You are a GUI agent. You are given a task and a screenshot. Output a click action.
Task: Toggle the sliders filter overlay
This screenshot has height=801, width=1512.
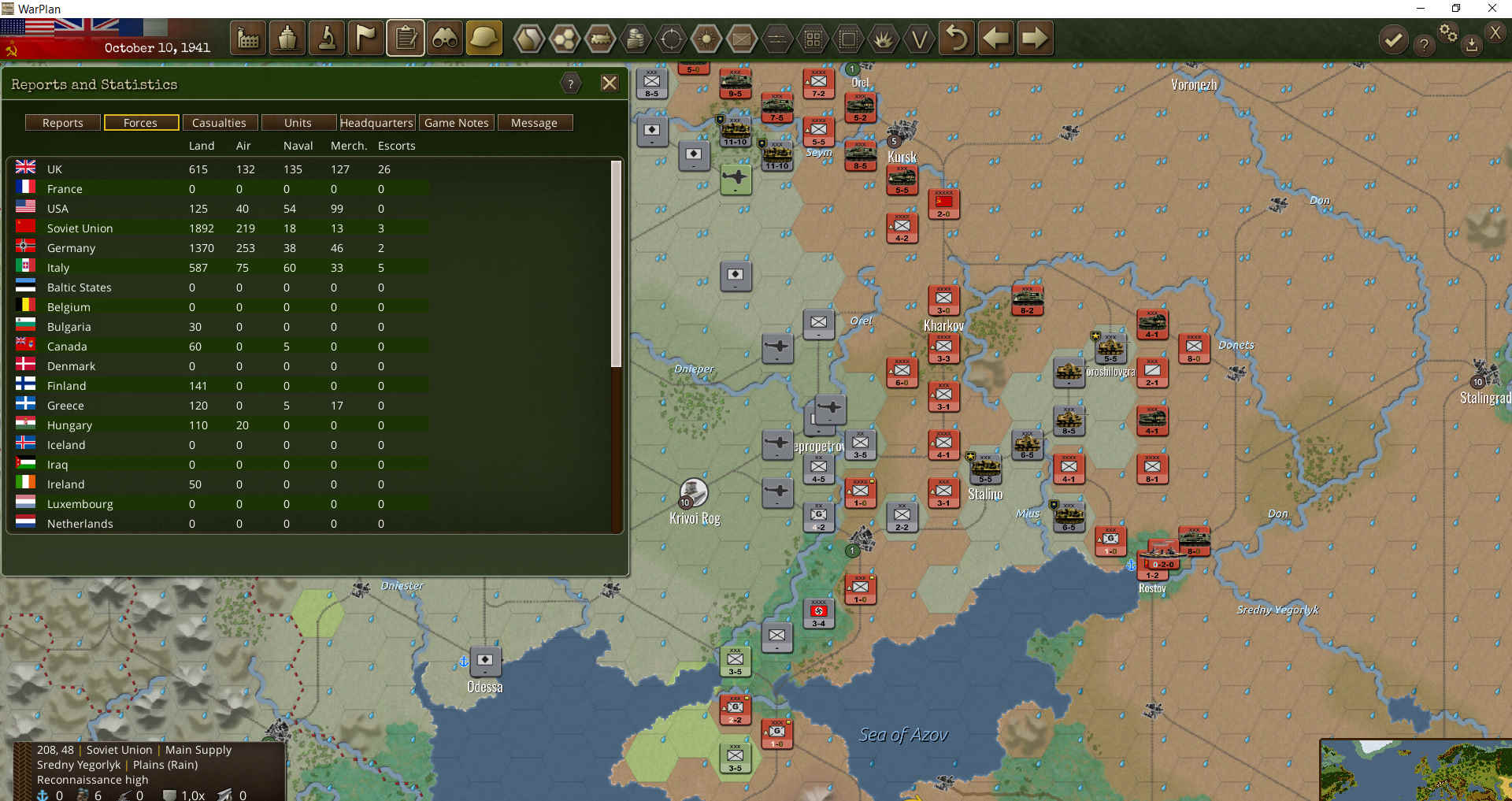click(x=777, y=38)
